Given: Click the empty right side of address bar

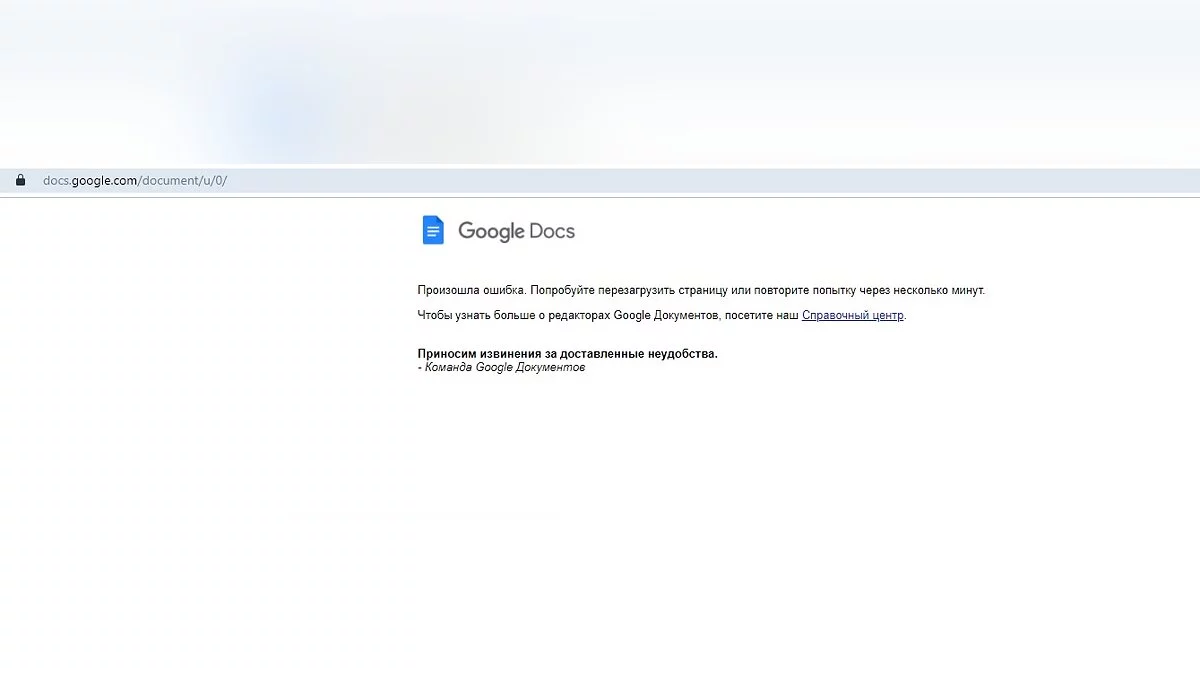Looking at the screenshot, I should (x=800, y=181).
